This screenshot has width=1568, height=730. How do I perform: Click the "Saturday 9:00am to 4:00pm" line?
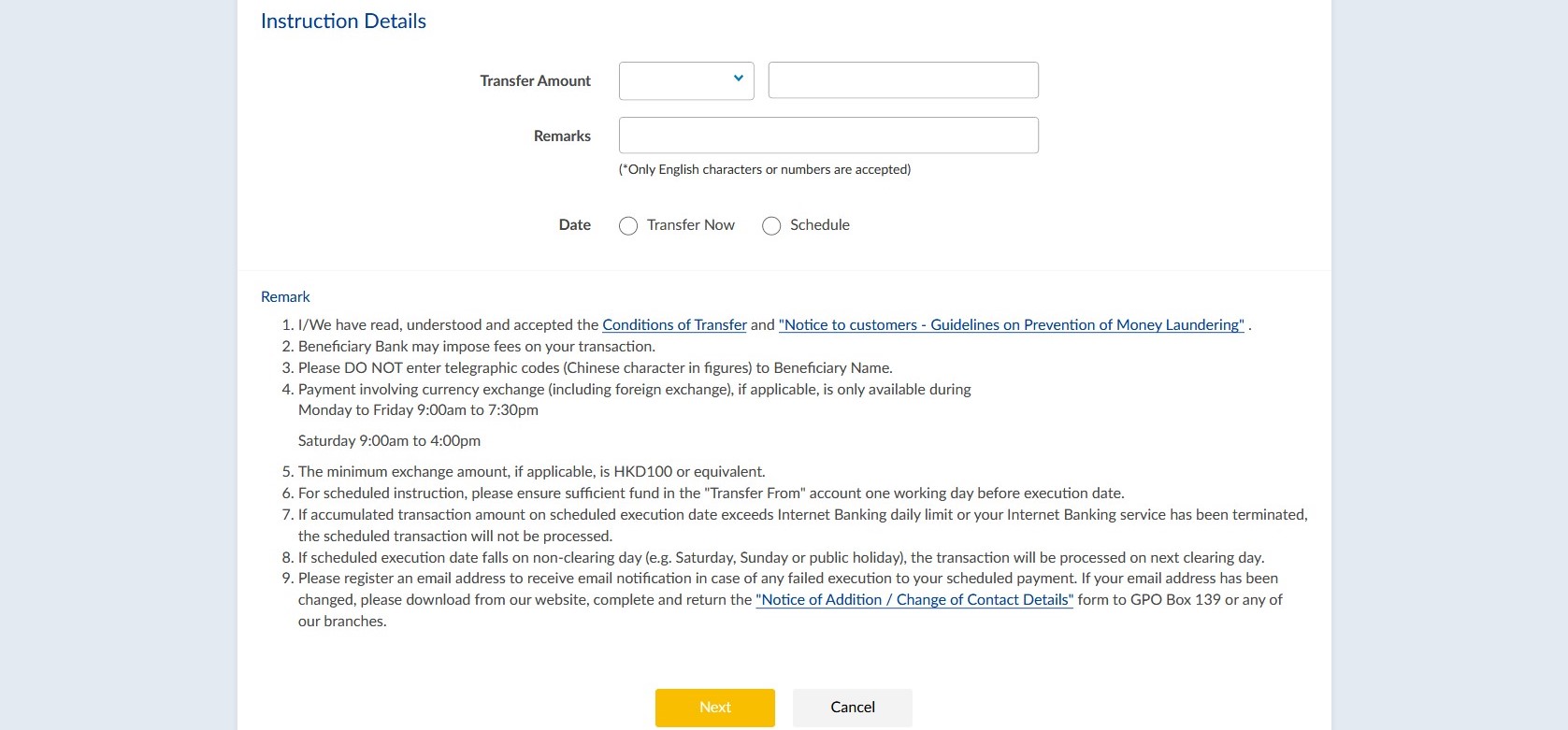coord(389,441)
